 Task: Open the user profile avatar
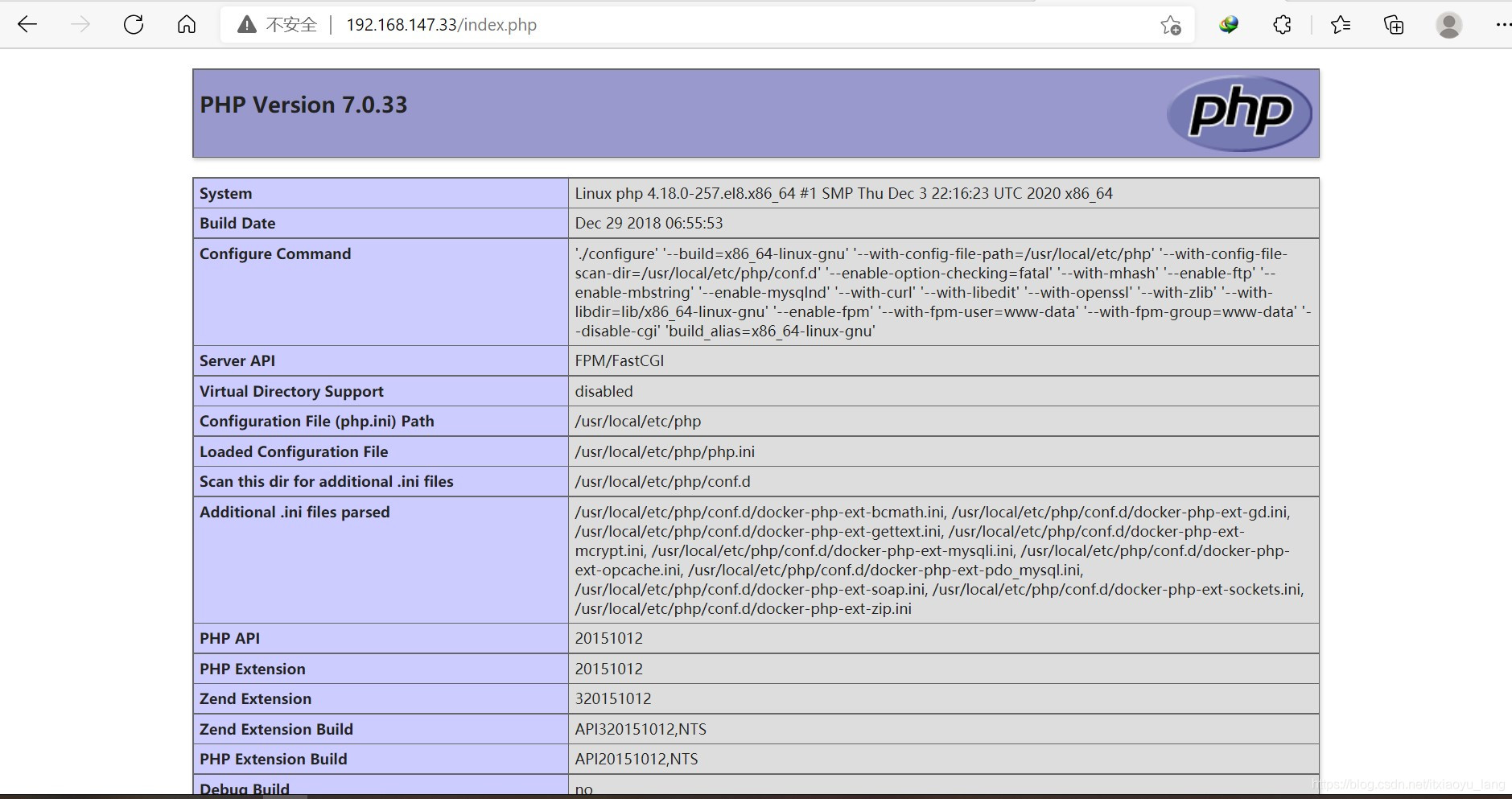coord(1449,25)
